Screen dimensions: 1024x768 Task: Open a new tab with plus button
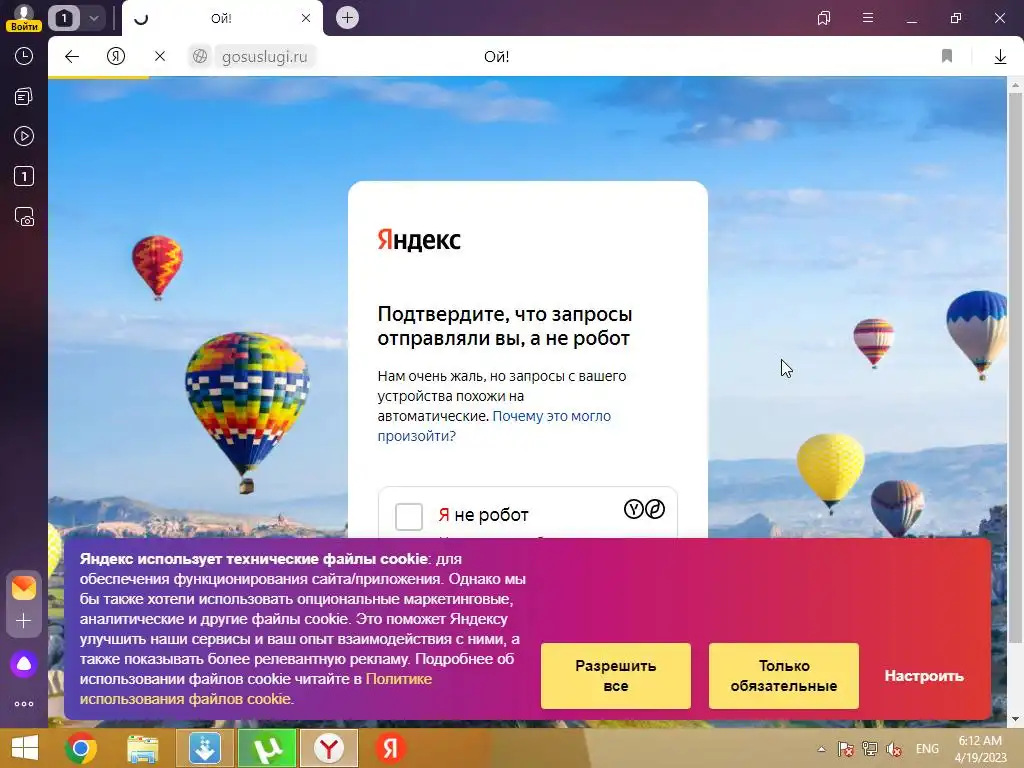click(347, 18)
